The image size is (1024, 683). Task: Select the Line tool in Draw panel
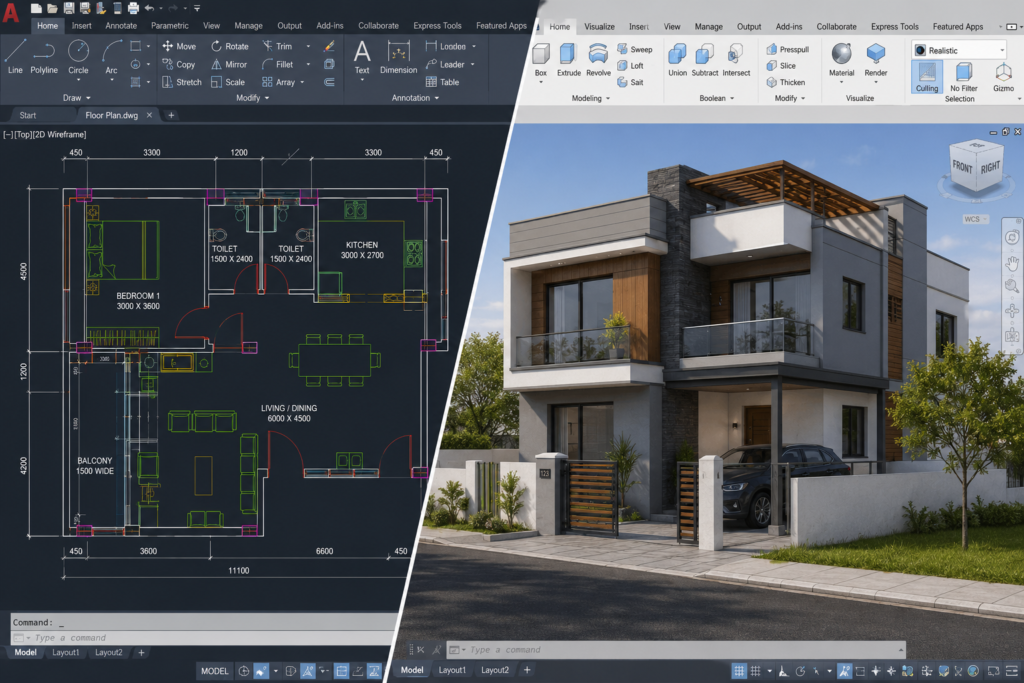pos(15,56)
